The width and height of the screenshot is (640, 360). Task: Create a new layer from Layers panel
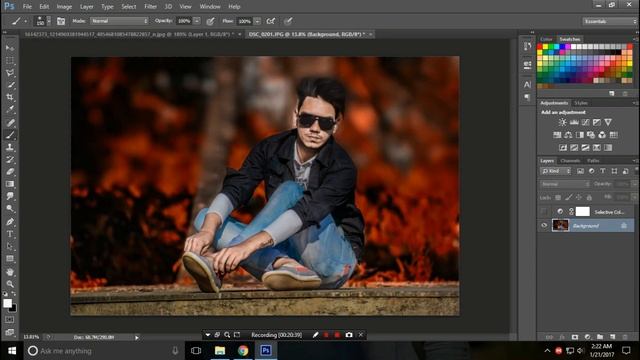(x=612, y=337)
